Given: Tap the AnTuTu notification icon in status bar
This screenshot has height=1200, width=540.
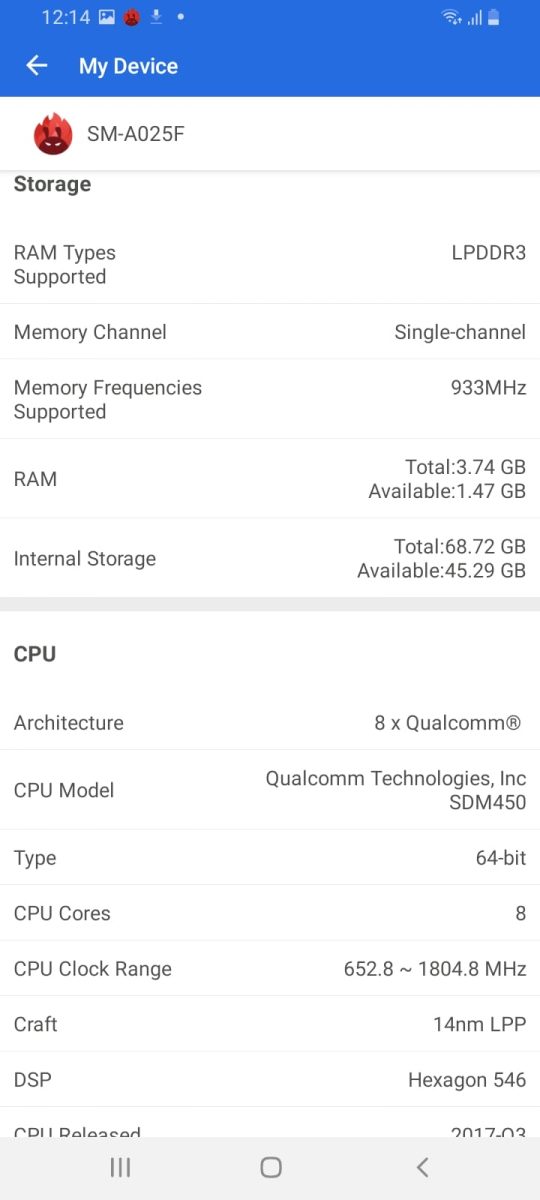Looking at the screenshot, I should pyautogui.click(x=132, y=17).
